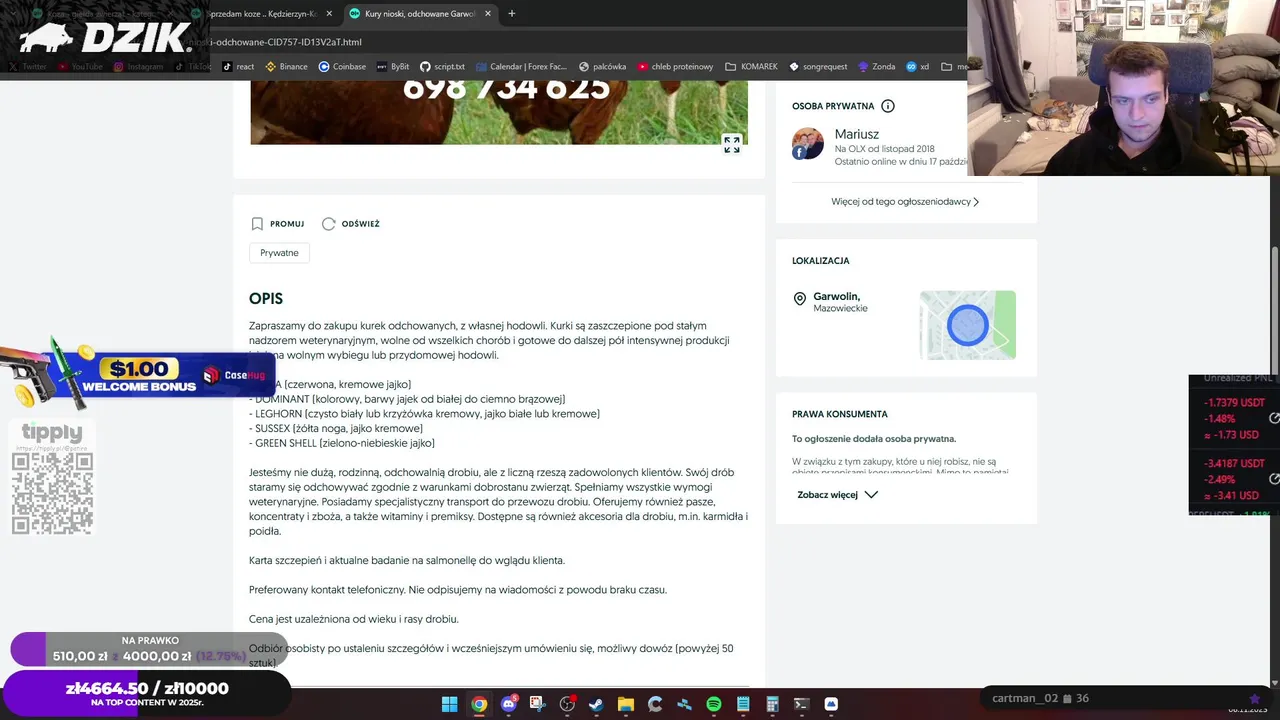1280x720 pixels.
Task: Open File Explorer from the taskbar
Action: point(625,704)
